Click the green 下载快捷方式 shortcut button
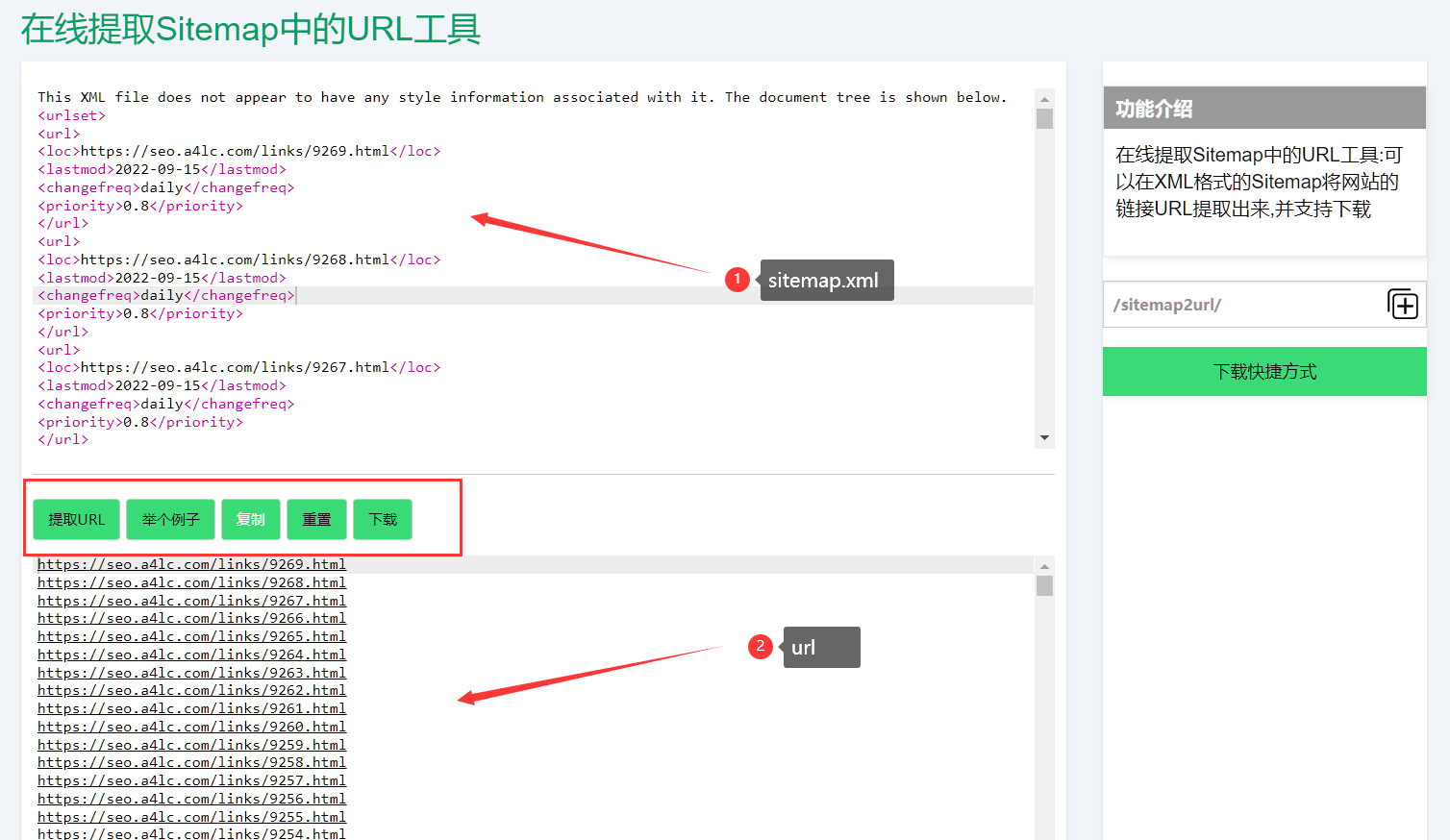Viewport: 1450px width, 840px height. pos(1263,372)
